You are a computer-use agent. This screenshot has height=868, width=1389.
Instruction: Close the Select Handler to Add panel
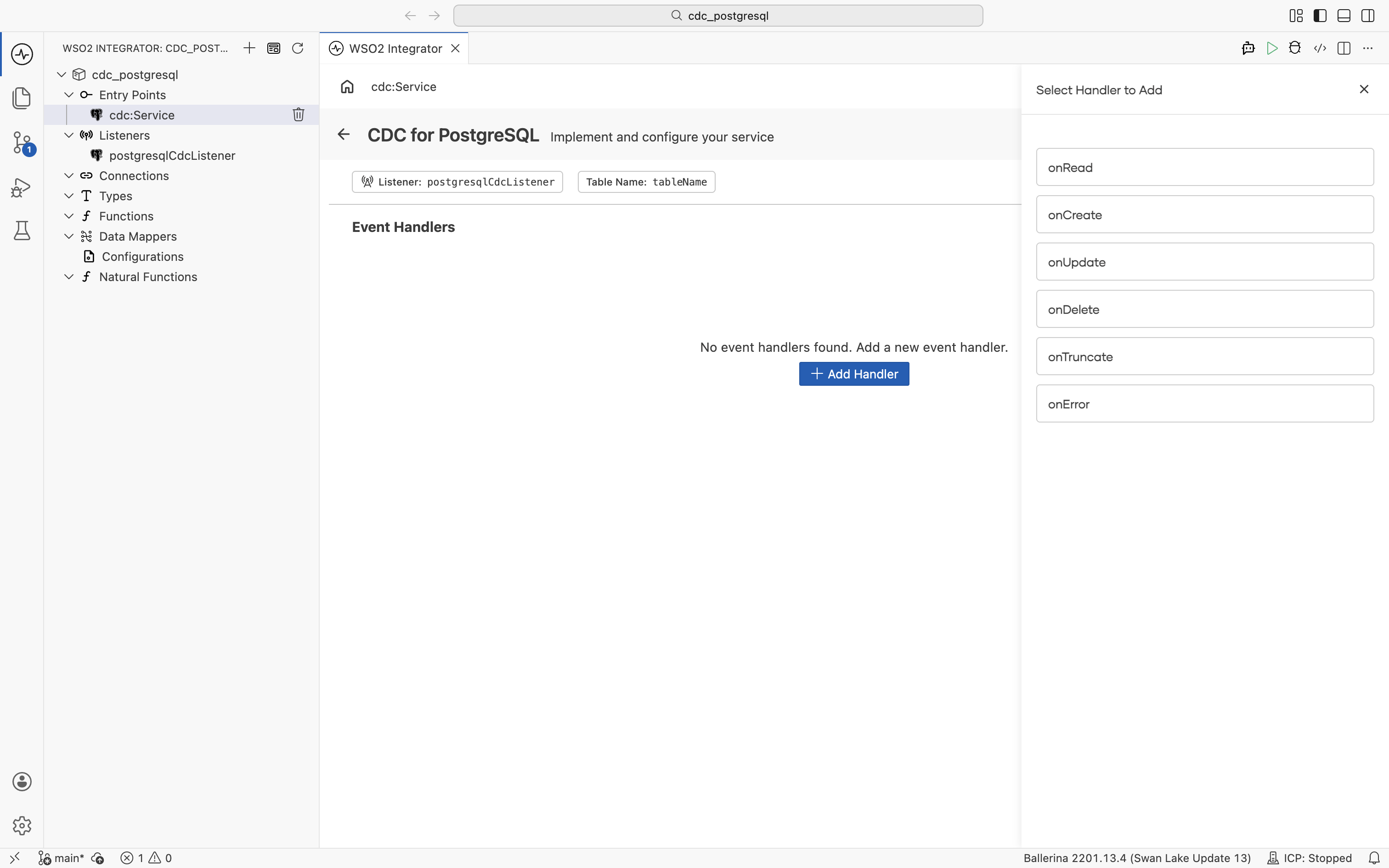[x=1364, y=89]
